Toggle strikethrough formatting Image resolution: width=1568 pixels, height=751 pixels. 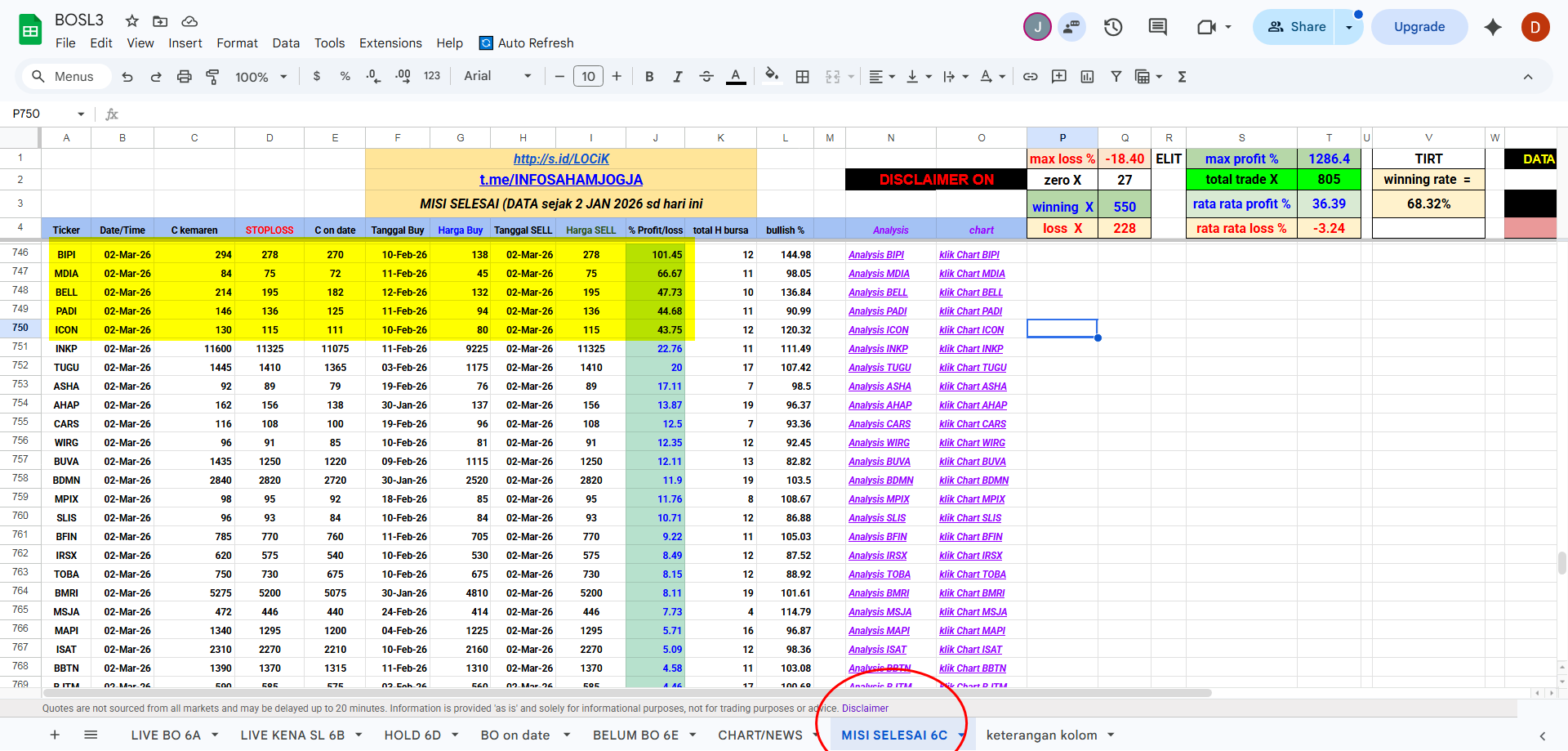[706, 77]
